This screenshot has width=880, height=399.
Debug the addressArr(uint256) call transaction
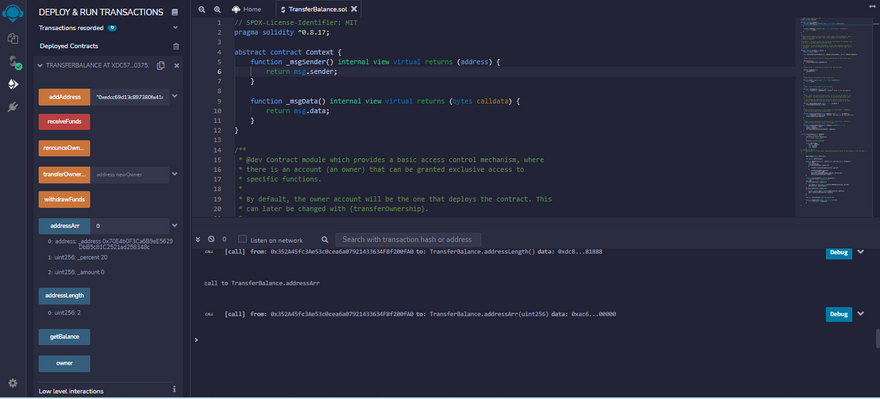coord(838,314)
